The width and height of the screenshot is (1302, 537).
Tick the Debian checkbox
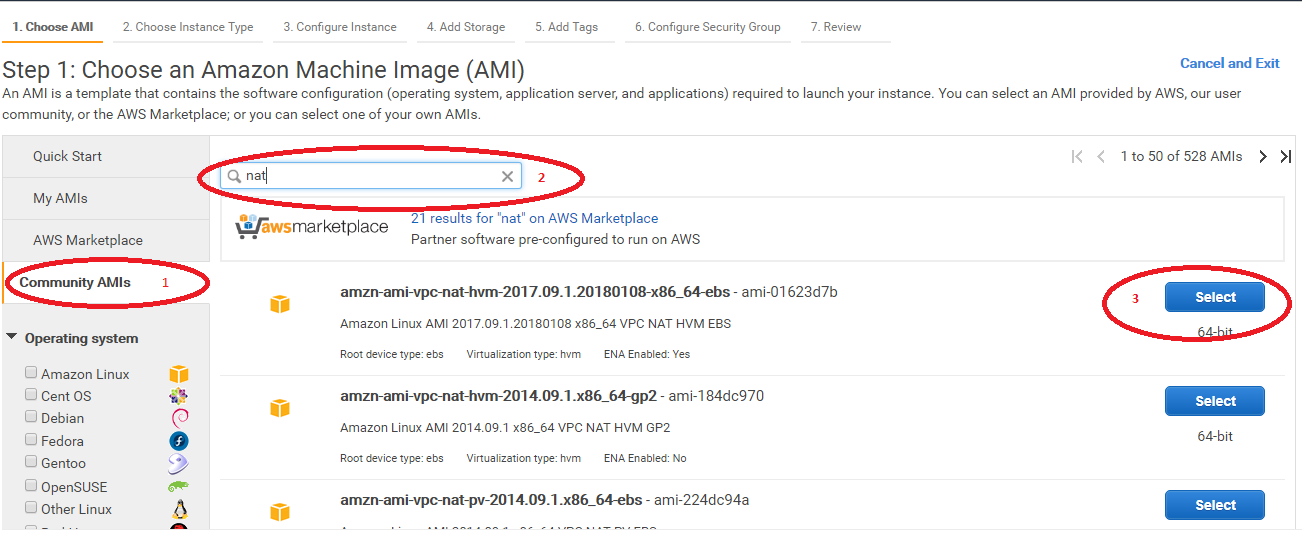(32, 417)
